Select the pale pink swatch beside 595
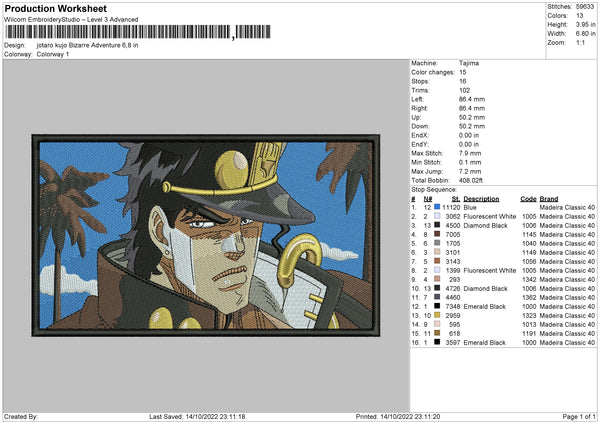The width and height of the screenshot is (600, 424). pyautogui.click(x=437, y=324)
